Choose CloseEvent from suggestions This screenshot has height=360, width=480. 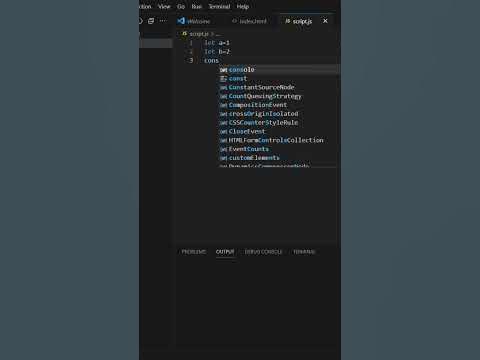click(x=278, y=131)
